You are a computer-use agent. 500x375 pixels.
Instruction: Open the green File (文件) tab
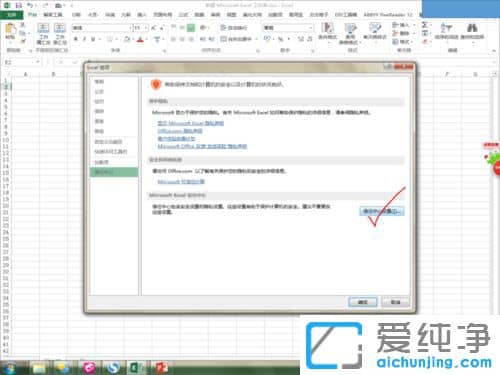pos(11,15)
